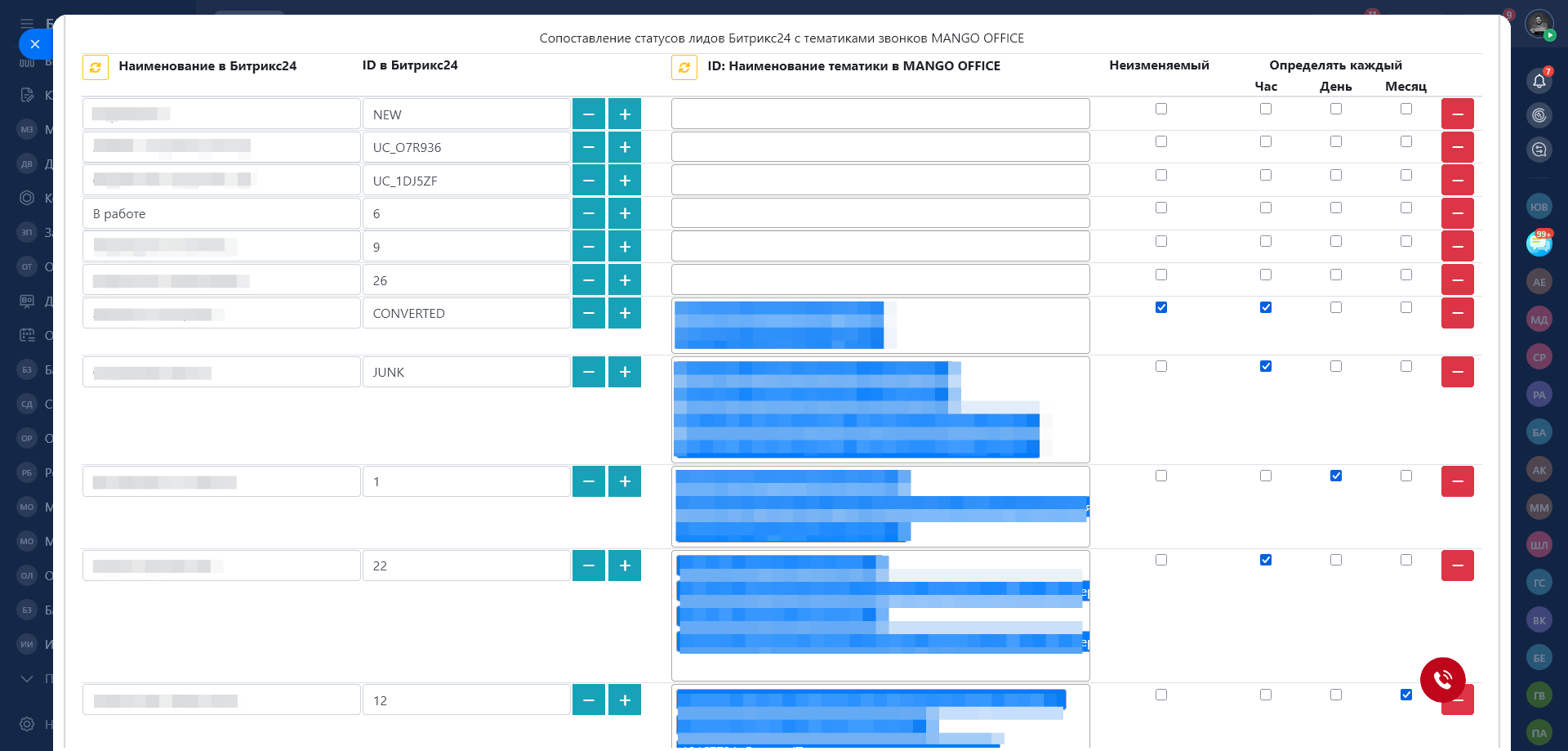
Task: Click the teal plus button in the JUNK row
Action: (x=625, y=372)
